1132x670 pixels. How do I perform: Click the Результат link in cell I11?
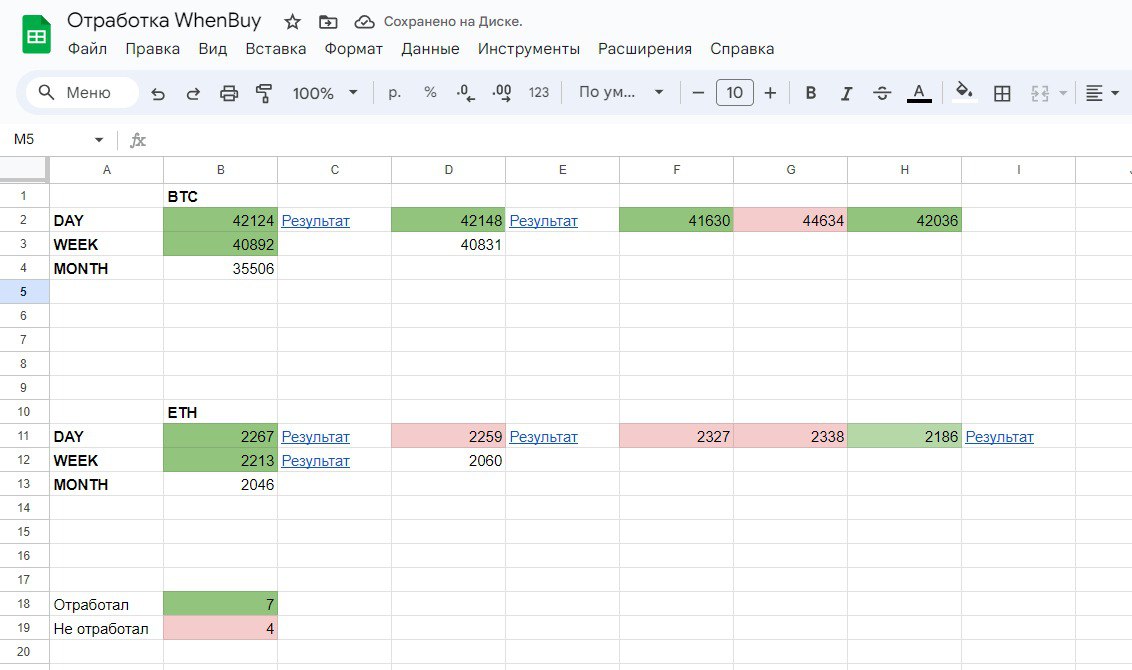point(999,437)
